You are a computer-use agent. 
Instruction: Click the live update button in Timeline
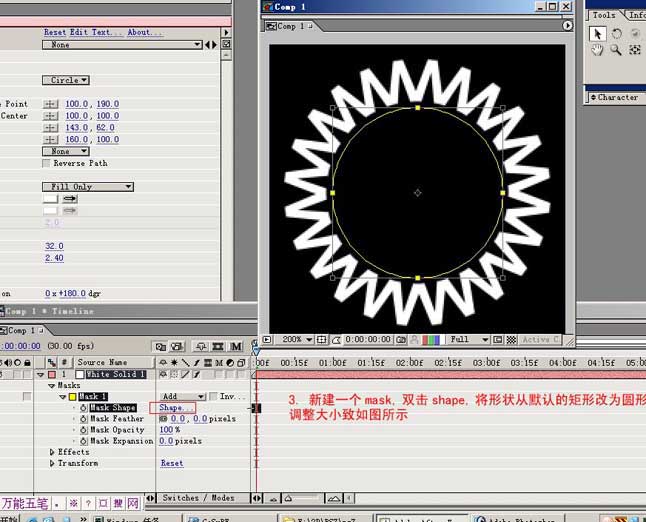pos(177,346)
